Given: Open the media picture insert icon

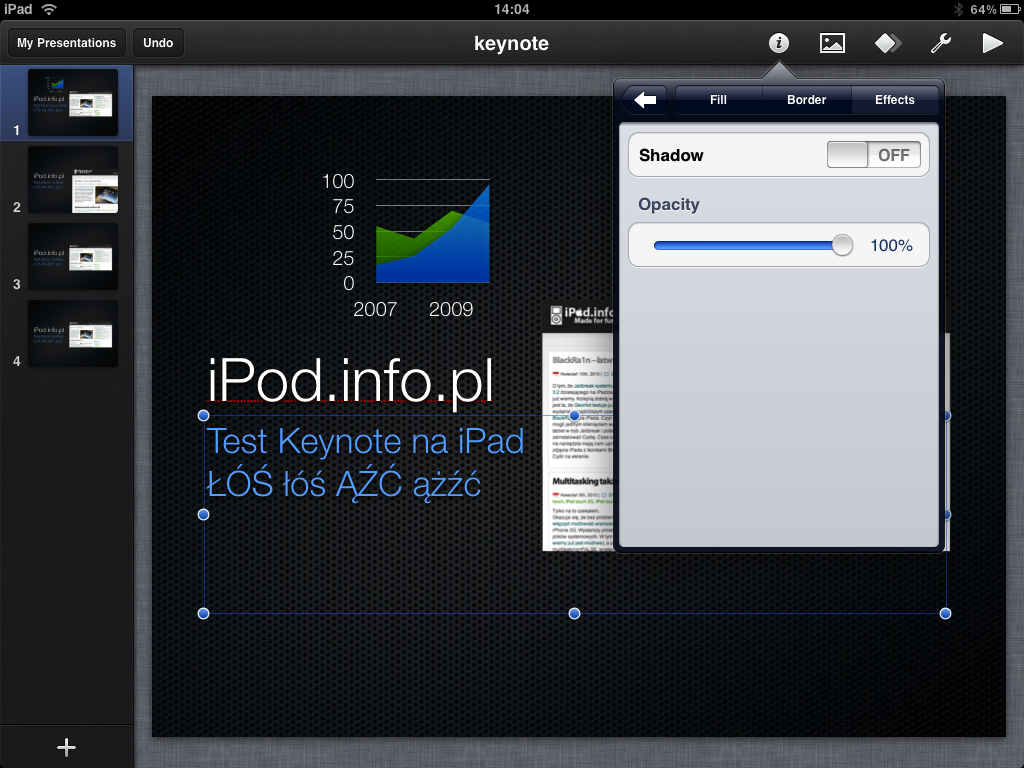Looking at the screenshot, I should [832, 43].
